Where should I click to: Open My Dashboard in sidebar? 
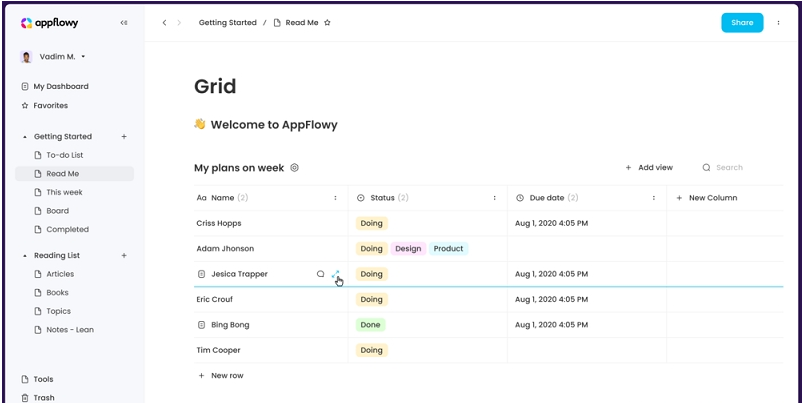pos(55,86)
